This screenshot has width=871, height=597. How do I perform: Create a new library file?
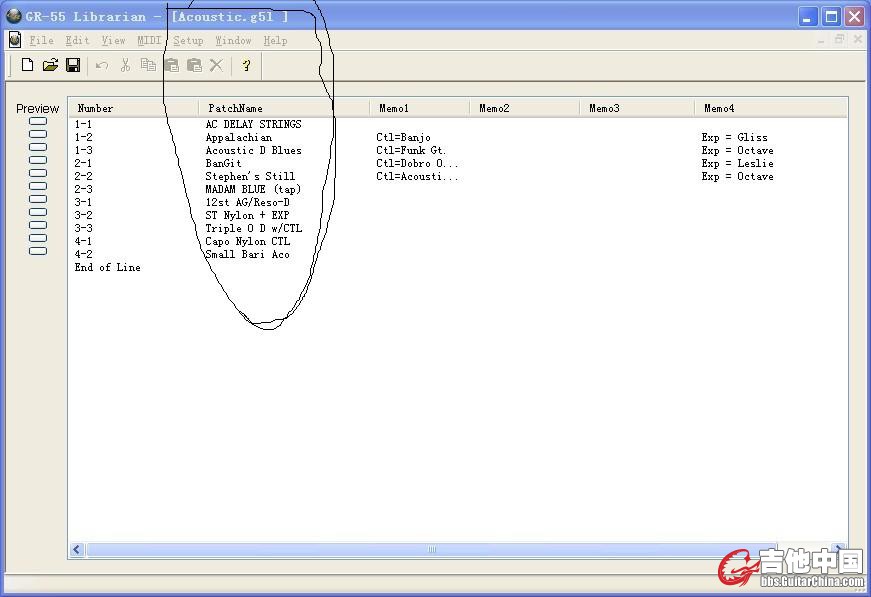[x=27, y=65]
